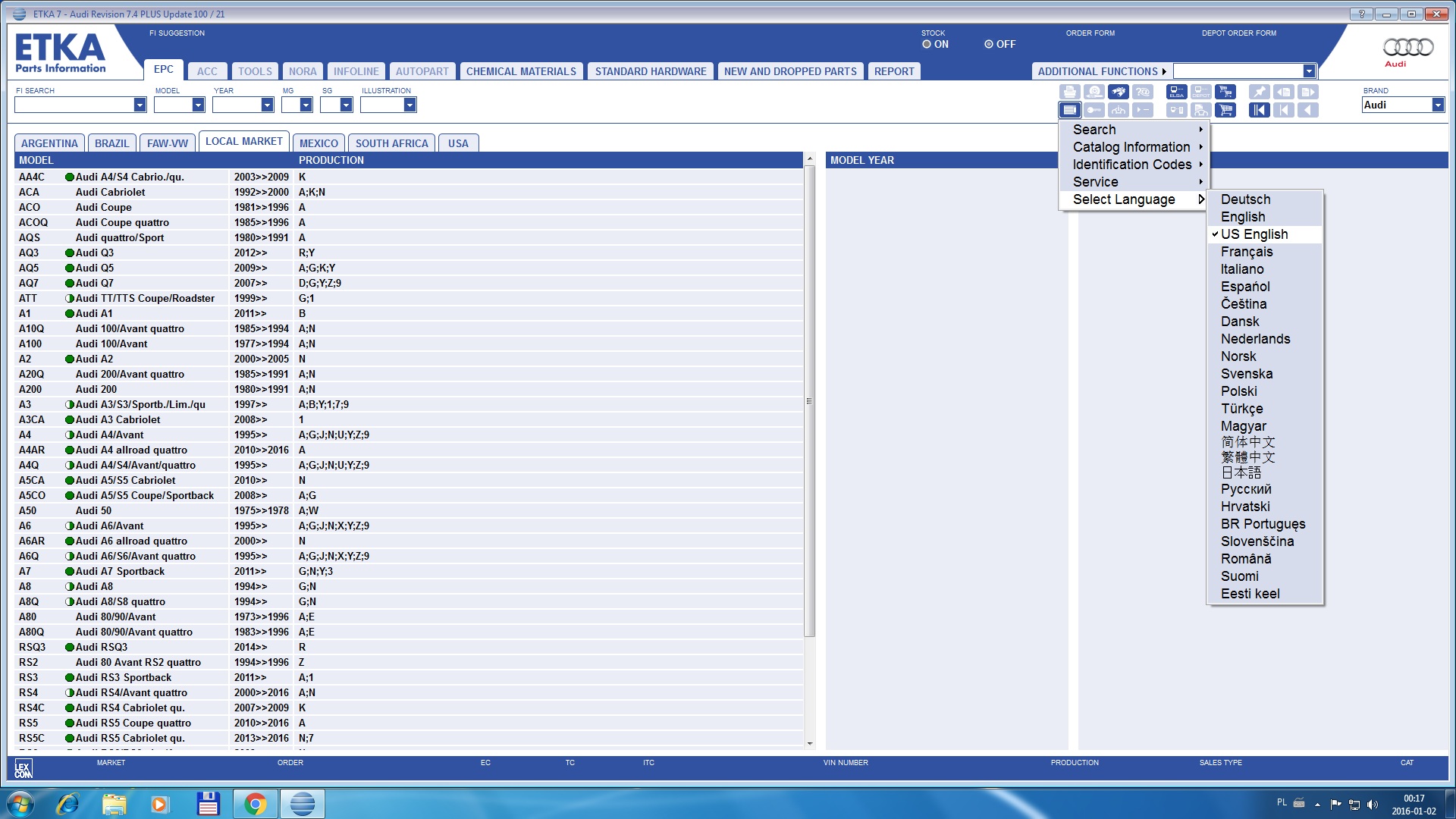This screenshot has height=819, width=1456.
Task: Open TOOLS navigation menu tab
Action: coord(254,70)
